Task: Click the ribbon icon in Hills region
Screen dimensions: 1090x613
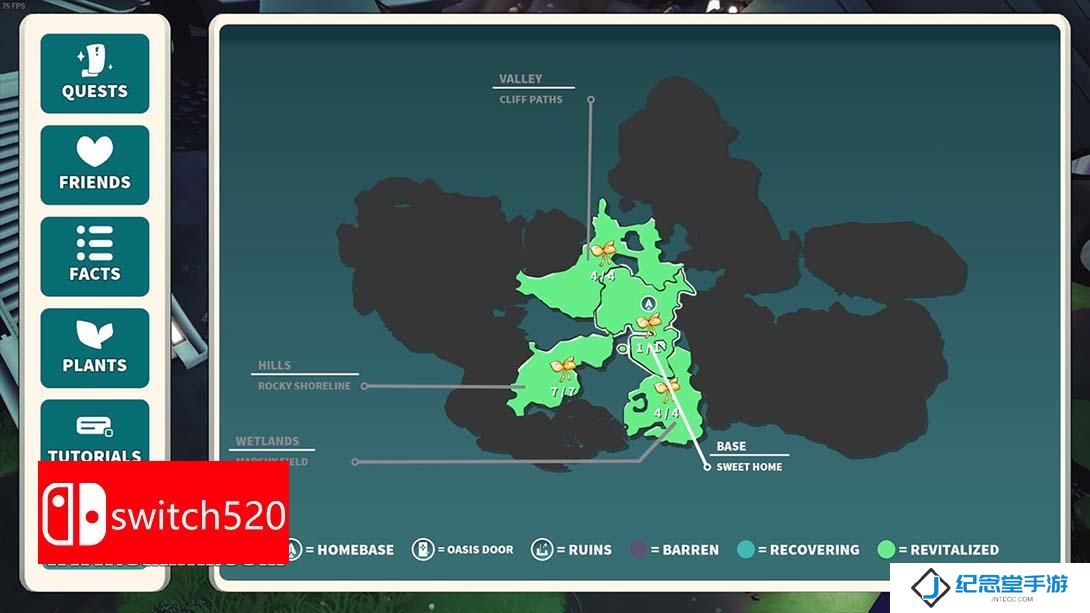Action: click(564, 368)
